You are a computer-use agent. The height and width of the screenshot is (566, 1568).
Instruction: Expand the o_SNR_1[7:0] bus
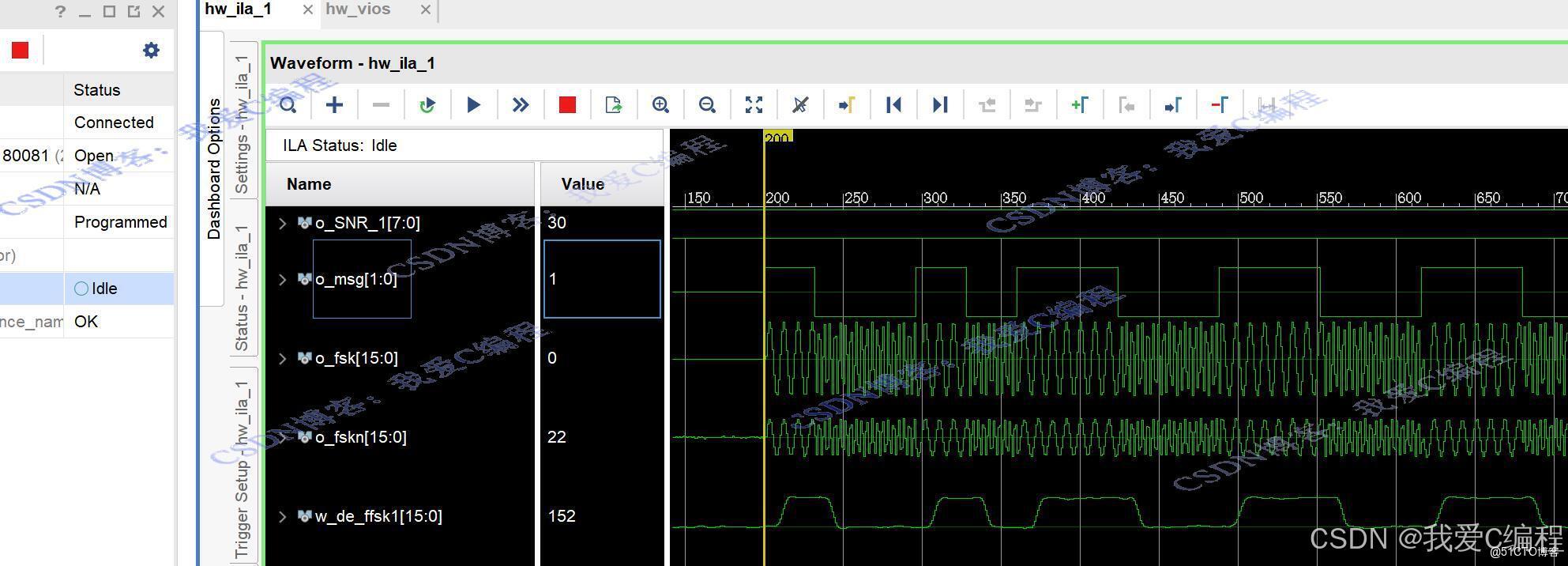pos(283,224)
